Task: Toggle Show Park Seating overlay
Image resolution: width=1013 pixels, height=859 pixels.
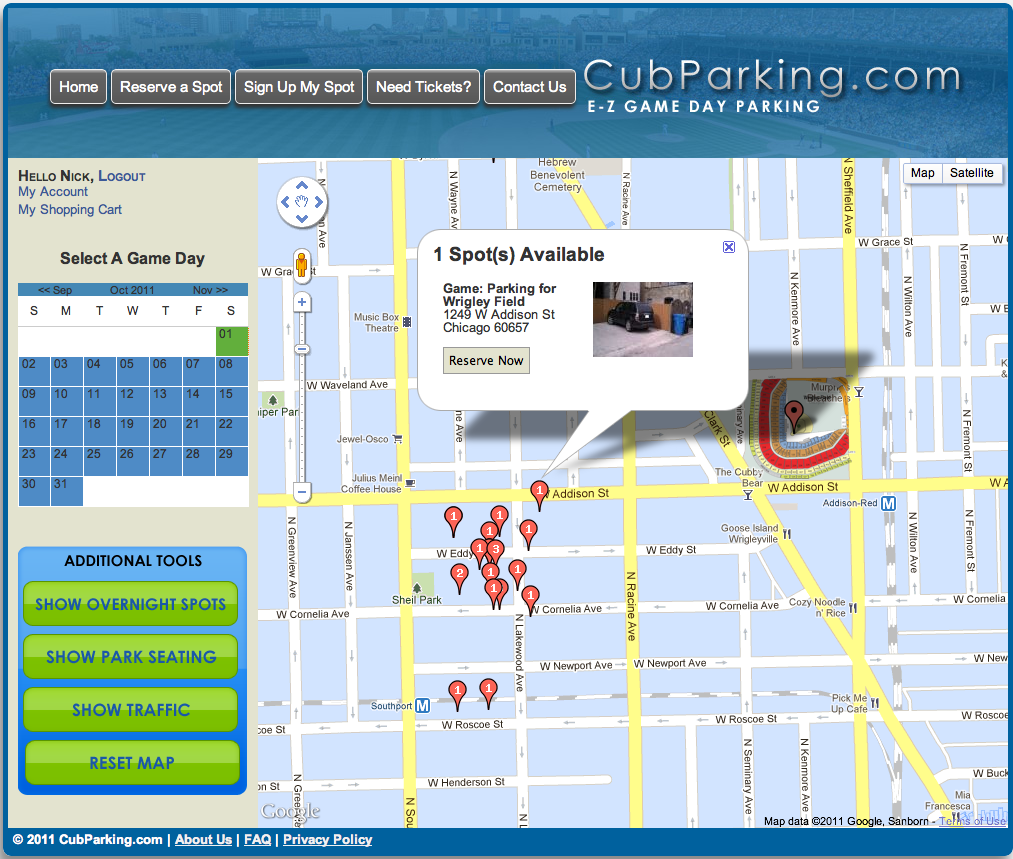Action: click(131, 657)
